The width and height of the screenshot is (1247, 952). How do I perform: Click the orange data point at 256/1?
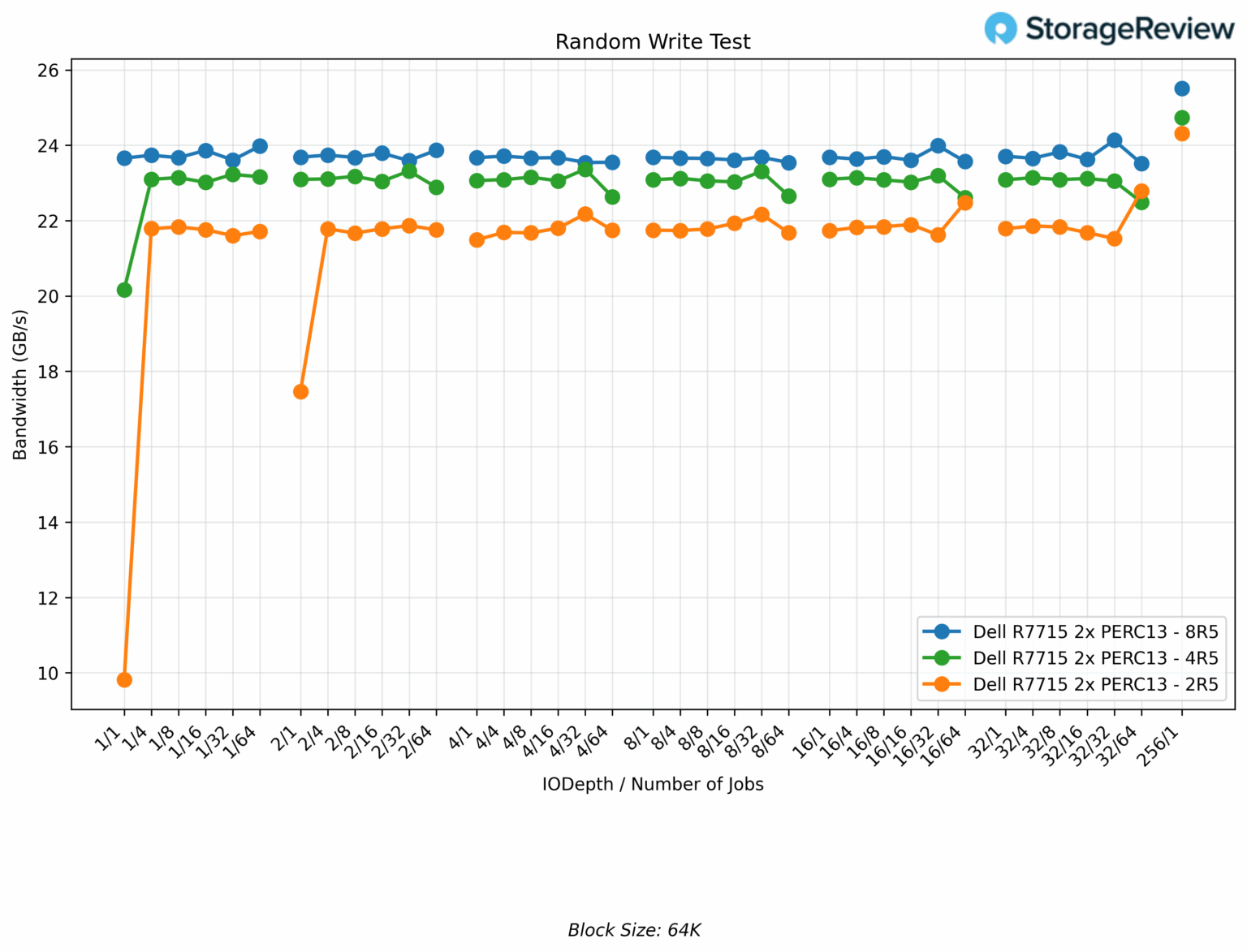click(x=1182, y=133)
